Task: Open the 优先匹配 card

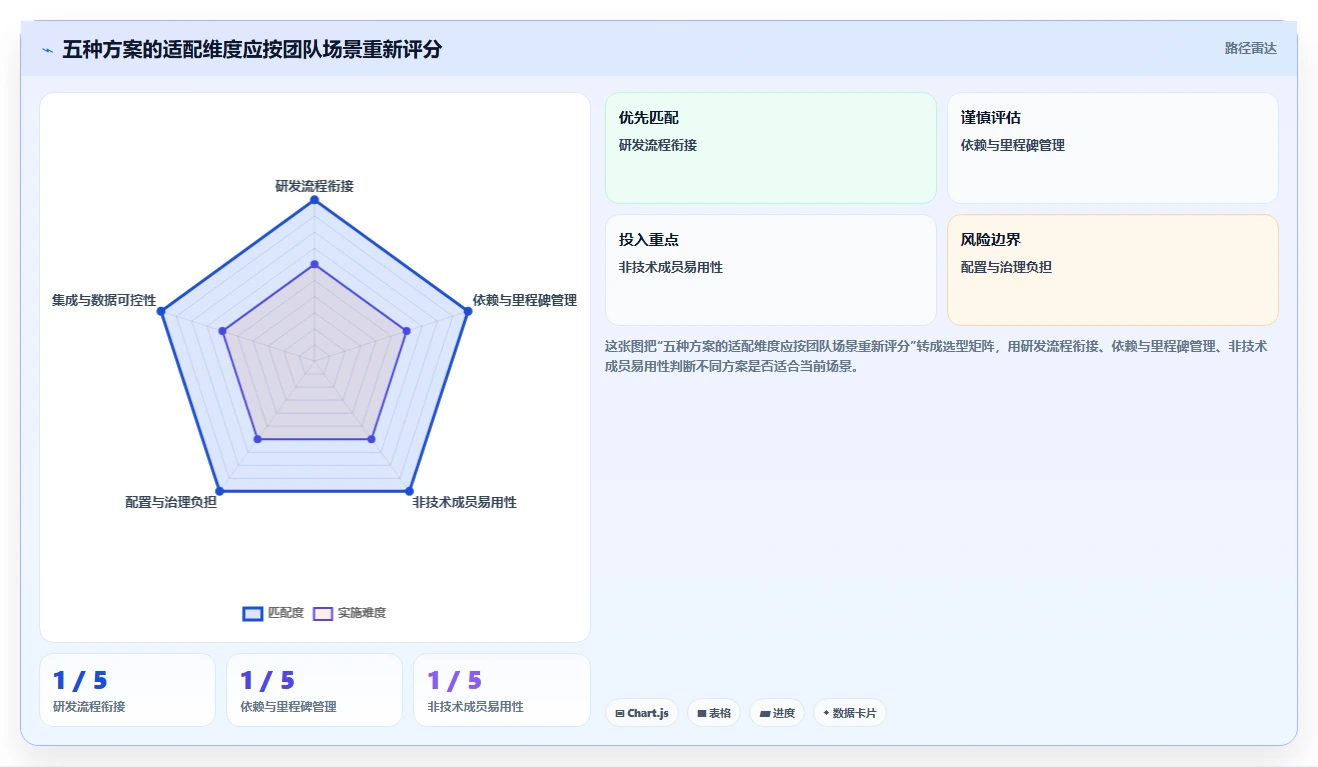Action: click(x=771, y=148)
